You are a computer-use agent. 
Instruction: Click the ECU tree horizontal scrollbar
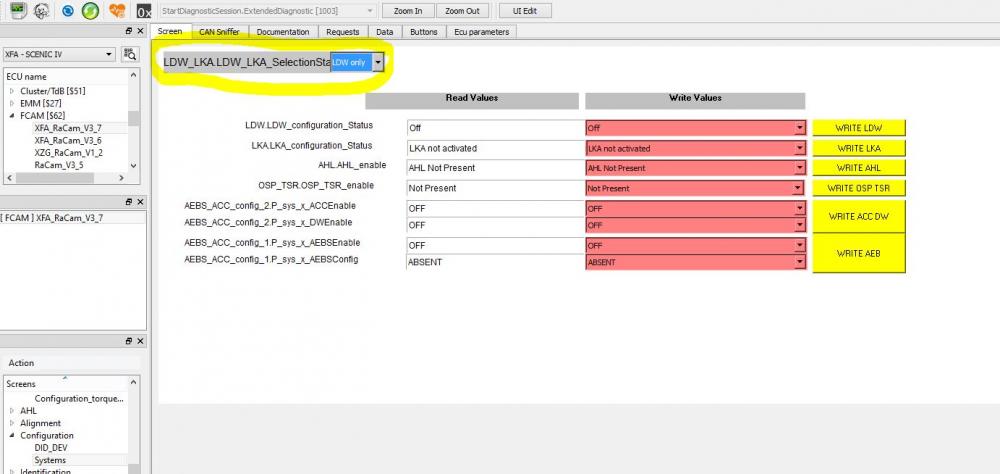tap(66, 178)
